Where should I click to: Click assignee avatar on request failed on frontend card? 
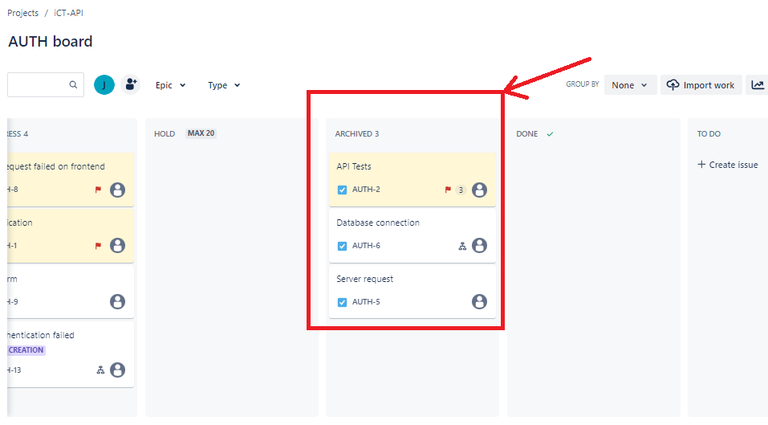[118, 189]
